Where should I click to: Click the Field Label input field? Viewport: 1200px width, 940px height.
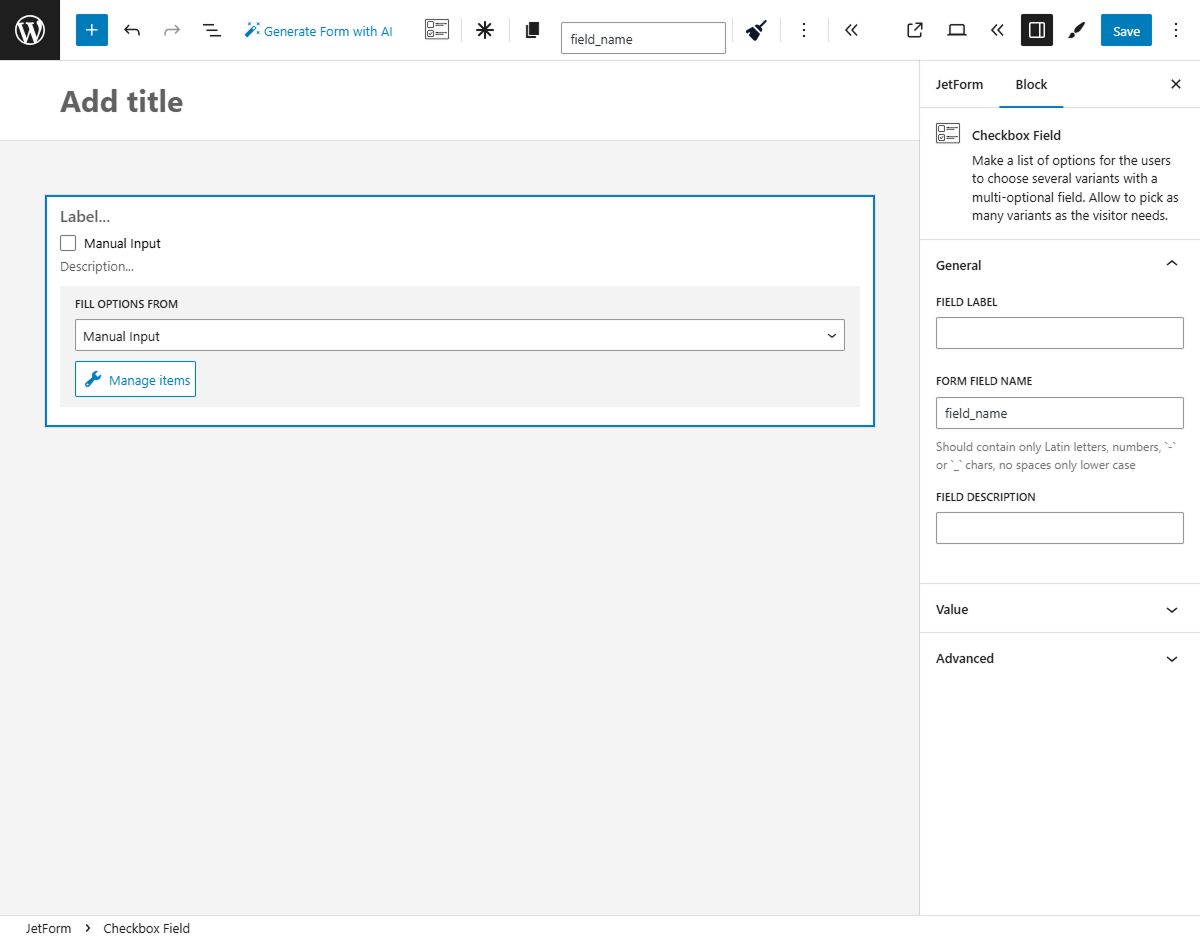(1059, 332)
